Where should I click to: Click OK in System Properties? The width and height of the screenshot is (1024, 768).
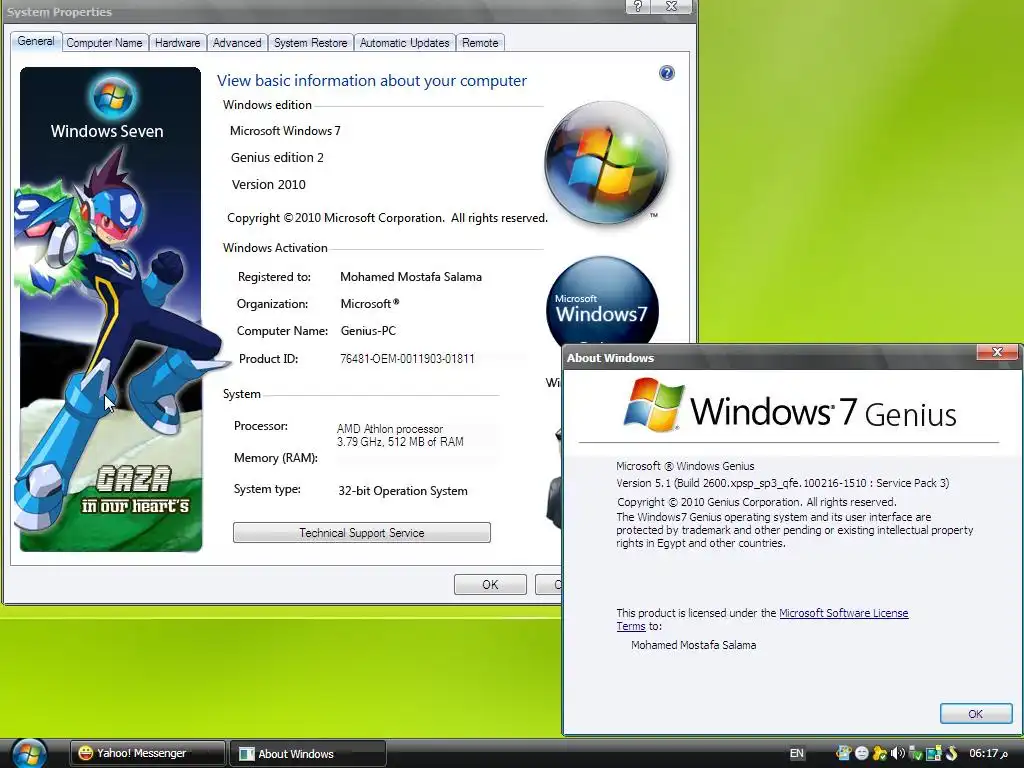point(490,584)
